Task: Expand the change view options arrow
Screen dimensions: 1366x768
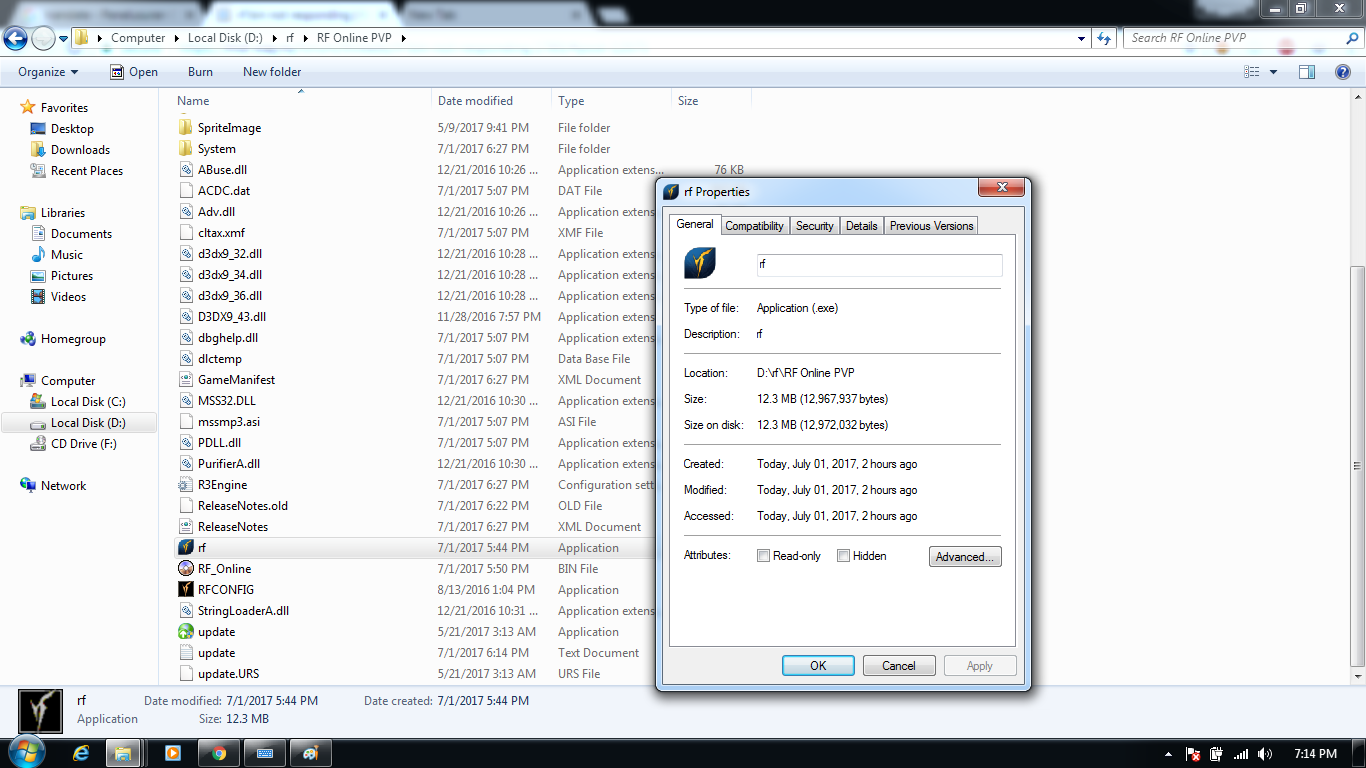Action: [1273, 72]
